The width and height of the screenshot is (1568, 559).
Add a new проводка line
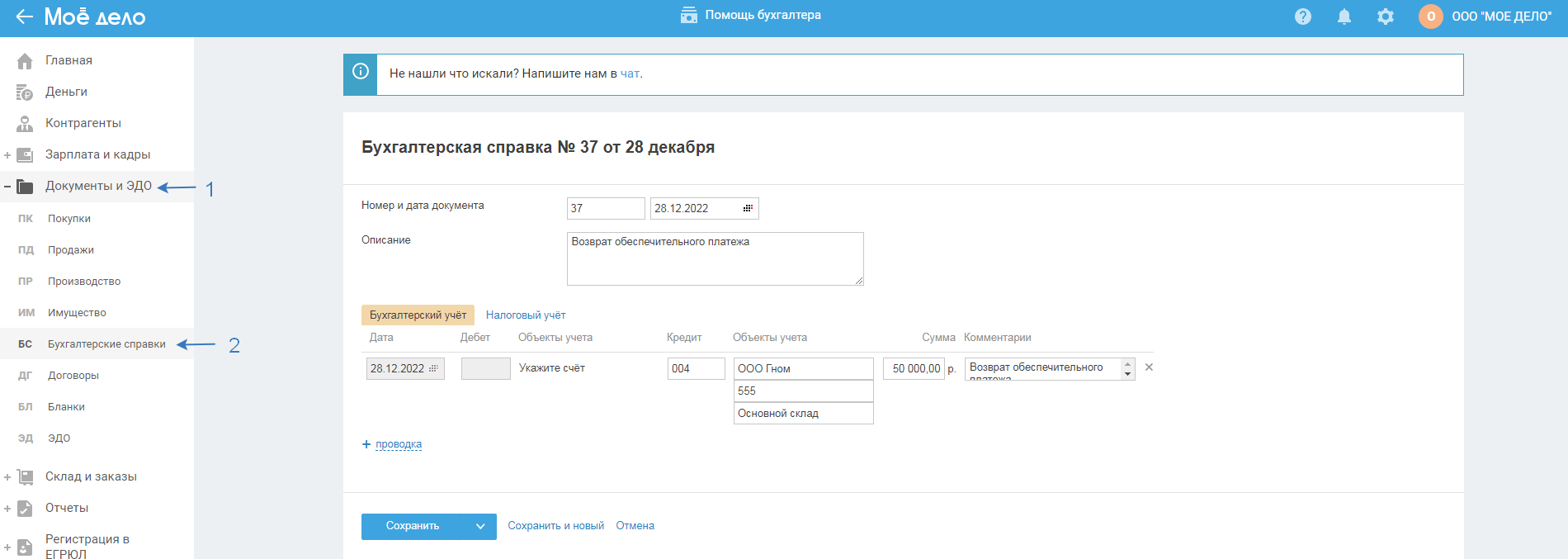(x=392, y=444)
